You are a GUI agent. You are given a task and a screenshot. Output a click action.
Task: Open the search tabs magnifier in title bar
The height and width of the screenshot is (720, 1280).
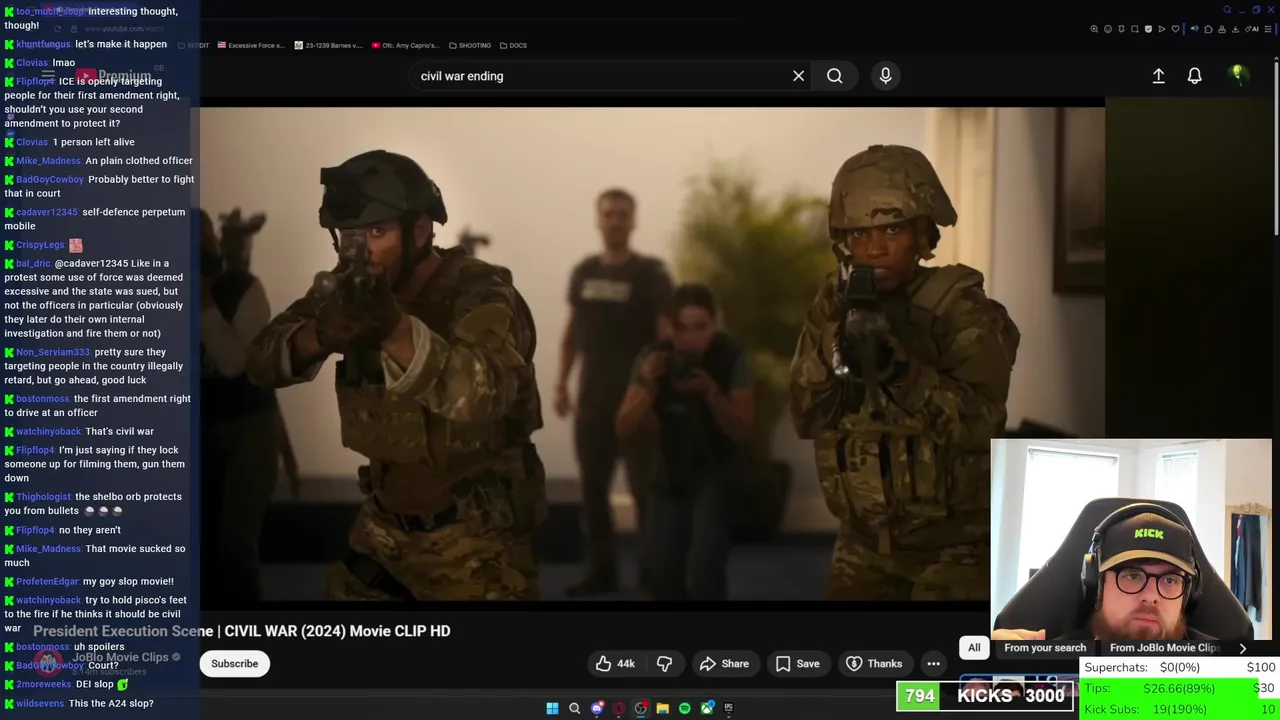tap(1227, 10)
